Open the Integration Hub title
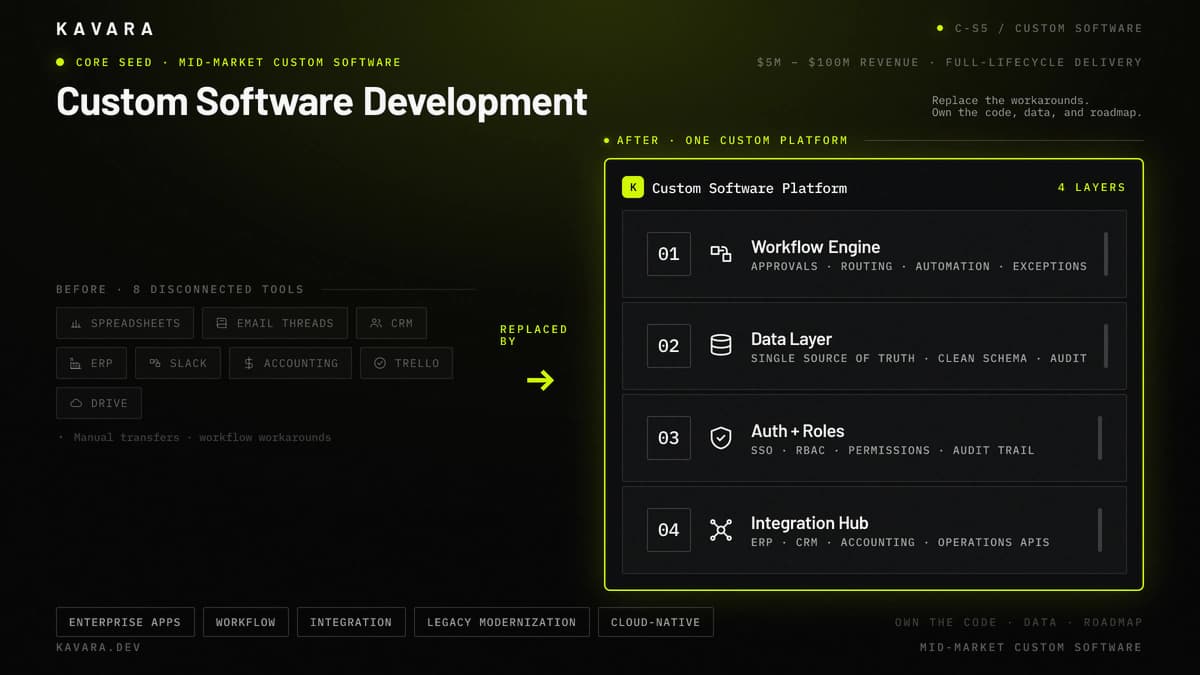The height and width of the screenshot is (675, 1200). 810,523
